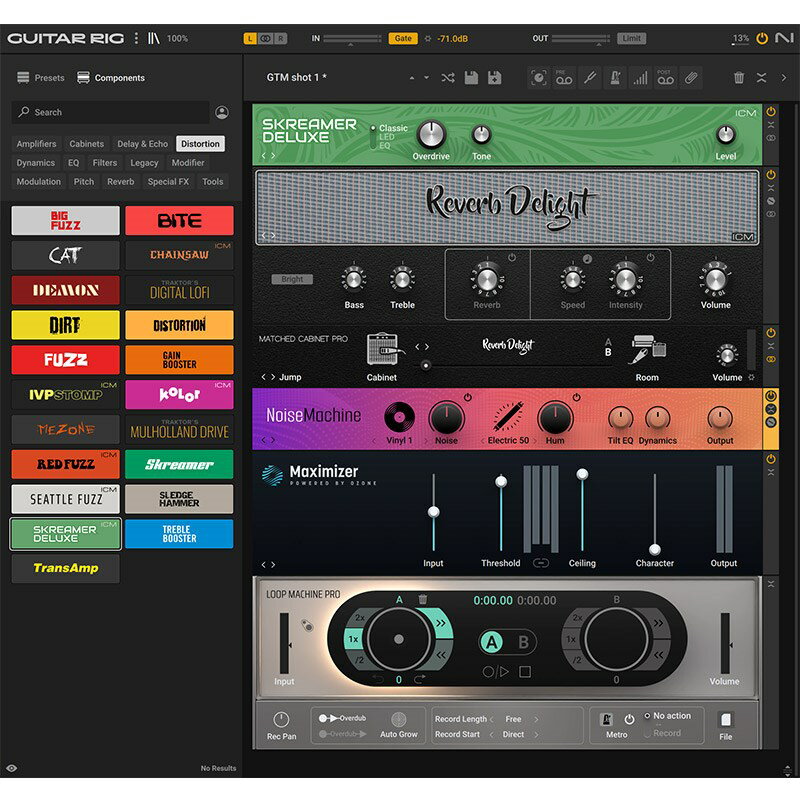This screenshot has width=800, height=800.
Task: Click the shuffle preset icon
Action: [x=447, y=78]
